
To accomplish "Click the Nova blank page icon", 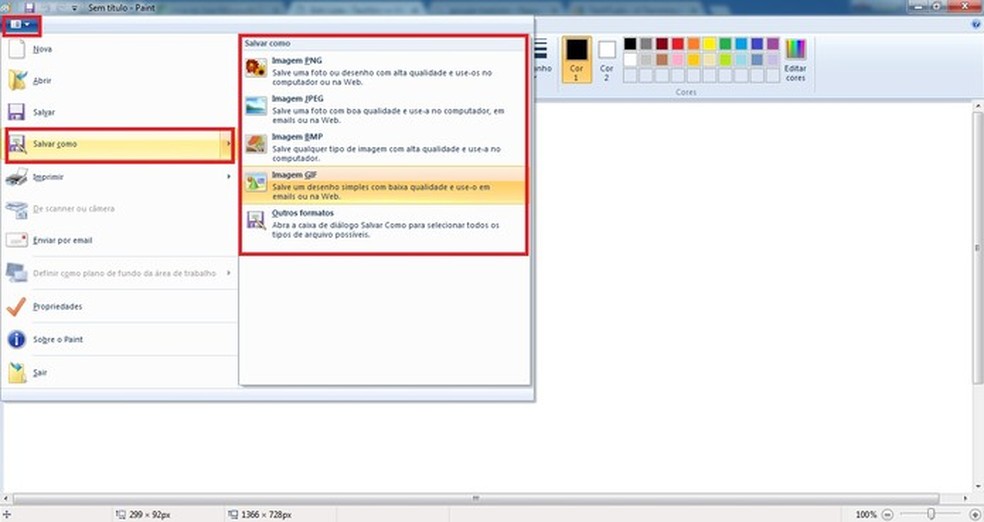I will click(17, 49).
